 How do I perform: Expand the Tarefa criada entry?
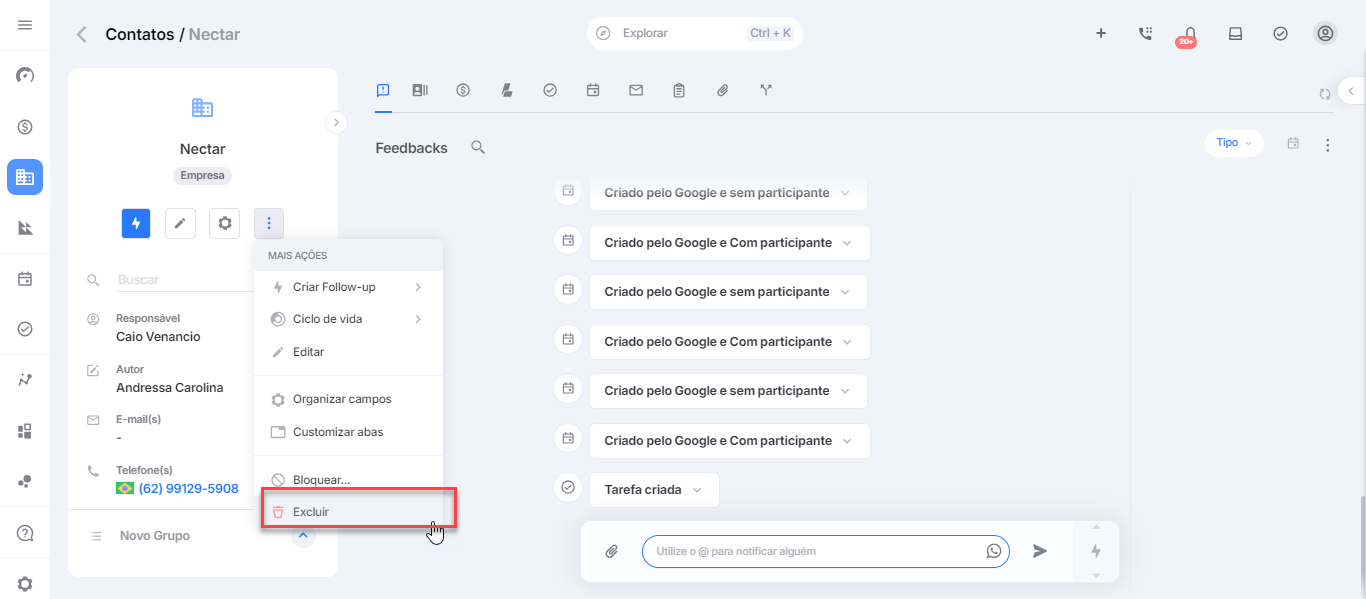[x=654, y=490]
